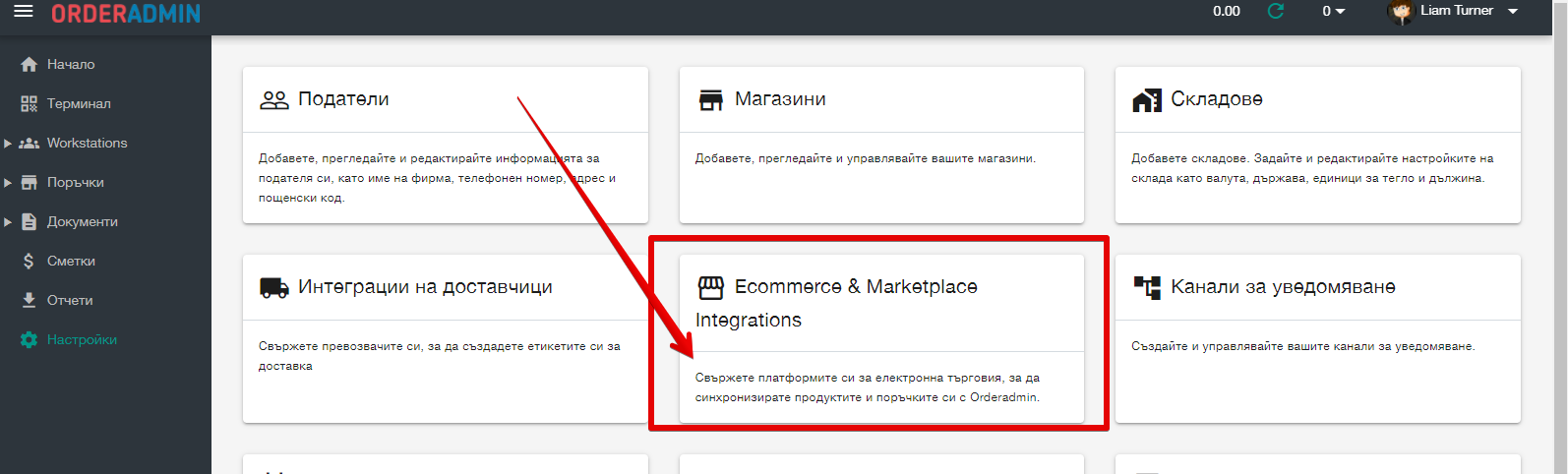Expand the Документи submenu arrow

8,222
